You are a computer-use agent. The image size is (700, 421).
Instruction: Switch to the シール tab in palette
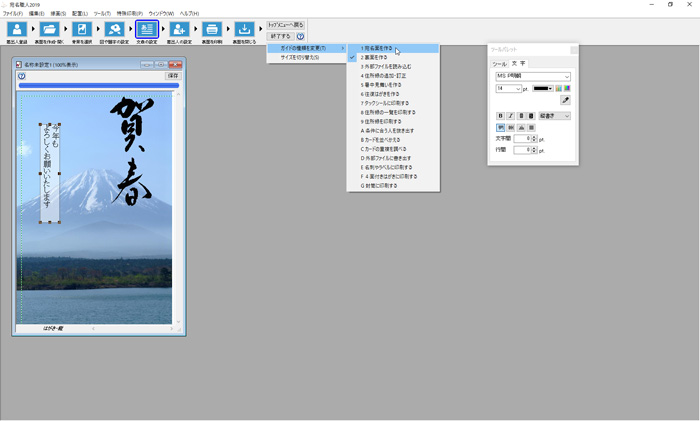(499, 63)
